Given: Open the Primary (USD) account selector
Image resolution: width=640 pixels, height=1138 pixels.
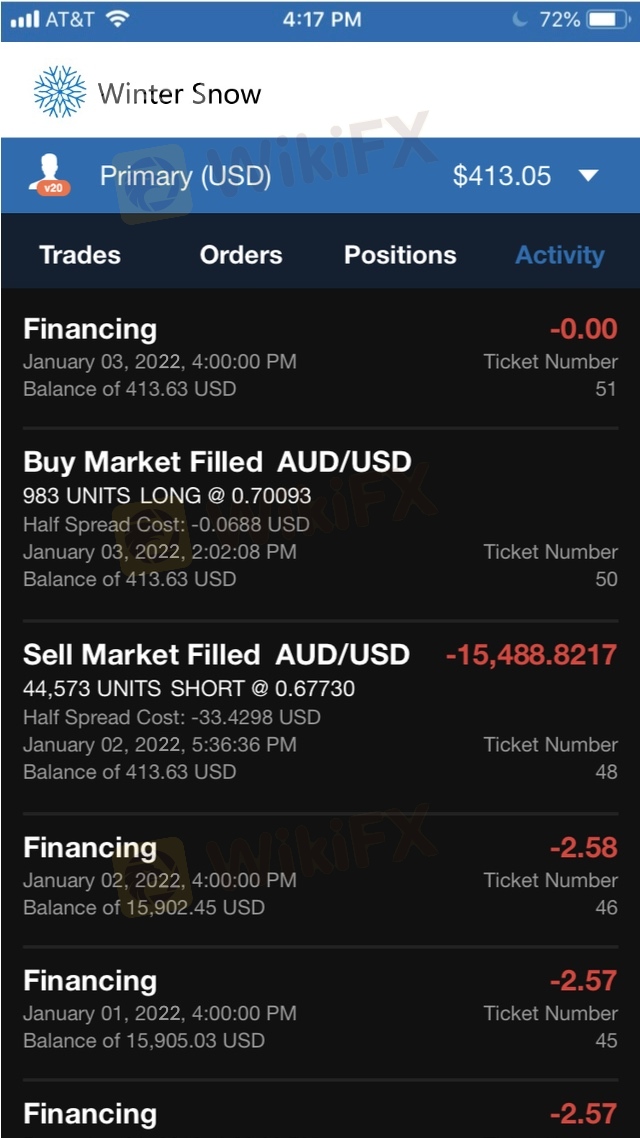Looking at the screenshot, I should (185, 176).
